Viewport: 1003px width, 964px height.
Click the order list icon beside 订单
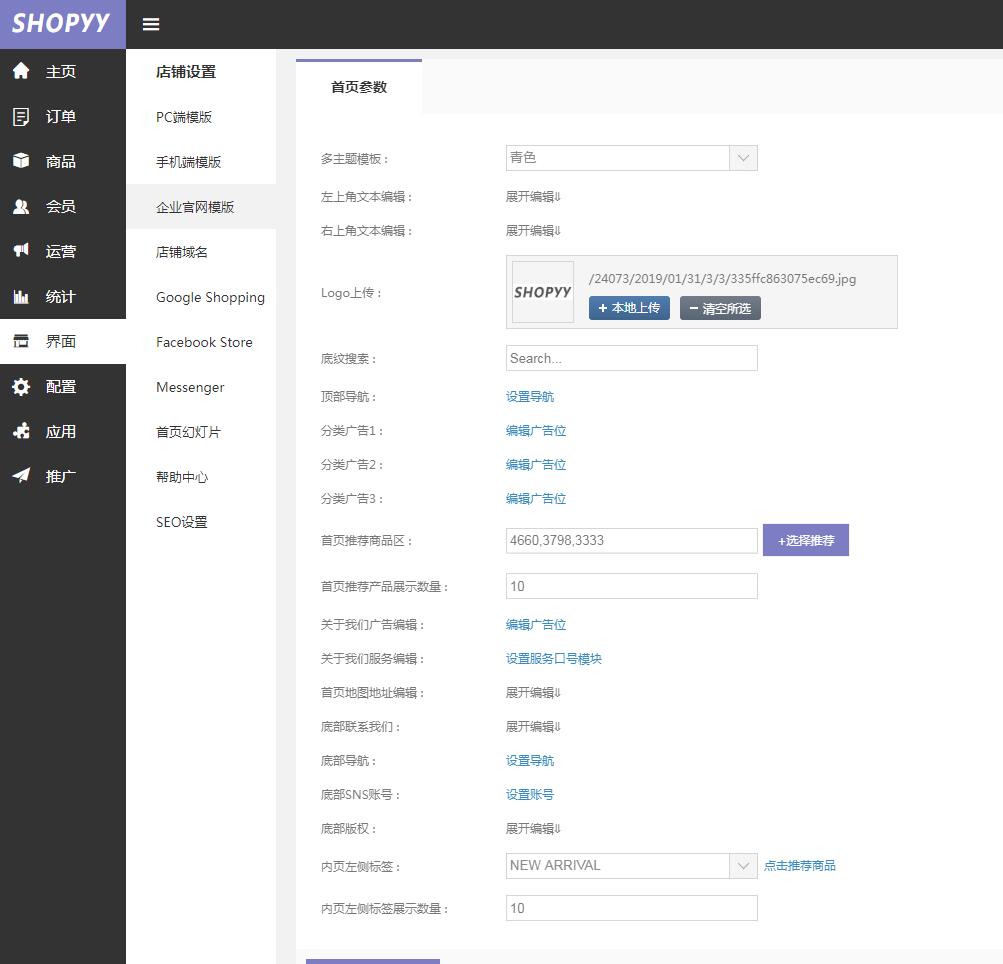[21, 116]
